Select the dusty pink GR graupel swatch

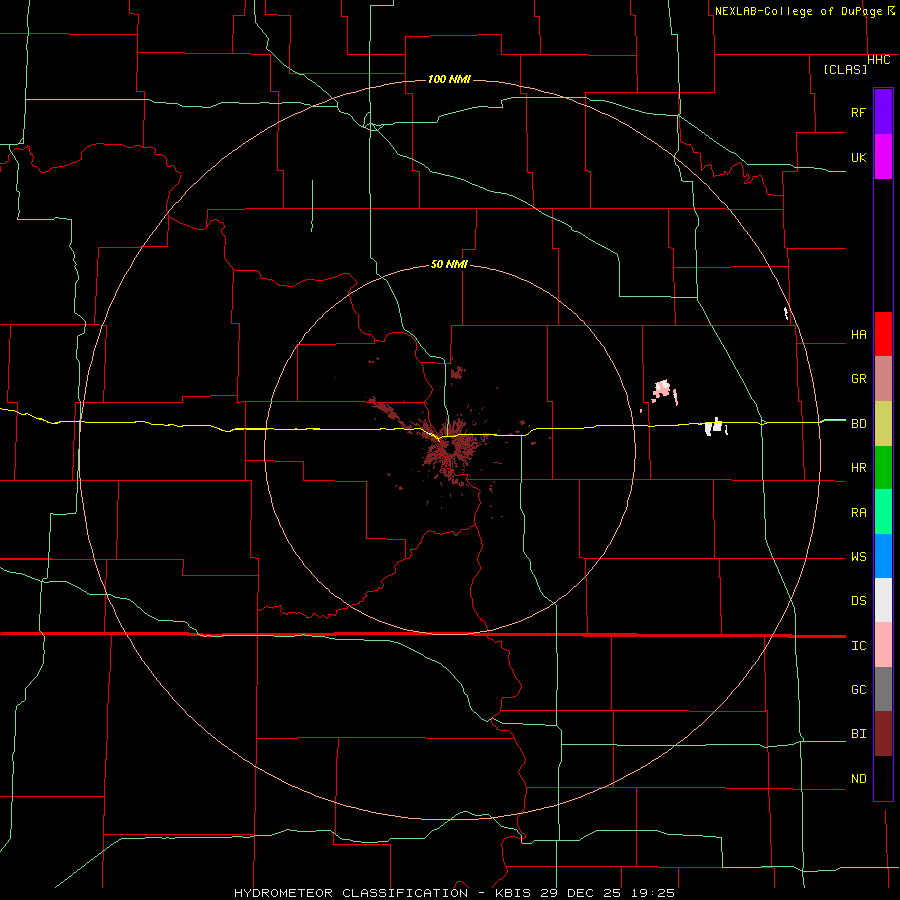pyautogui.click(x=883, y=378)
